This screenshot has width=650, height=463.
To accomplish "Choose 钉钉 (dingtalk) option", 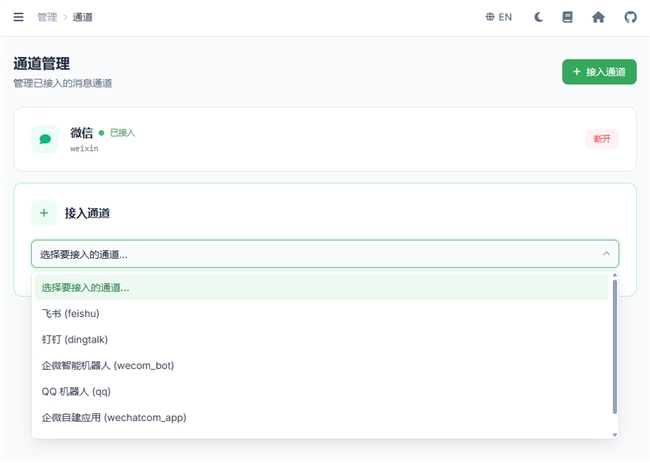I will [x=74, y=339].
